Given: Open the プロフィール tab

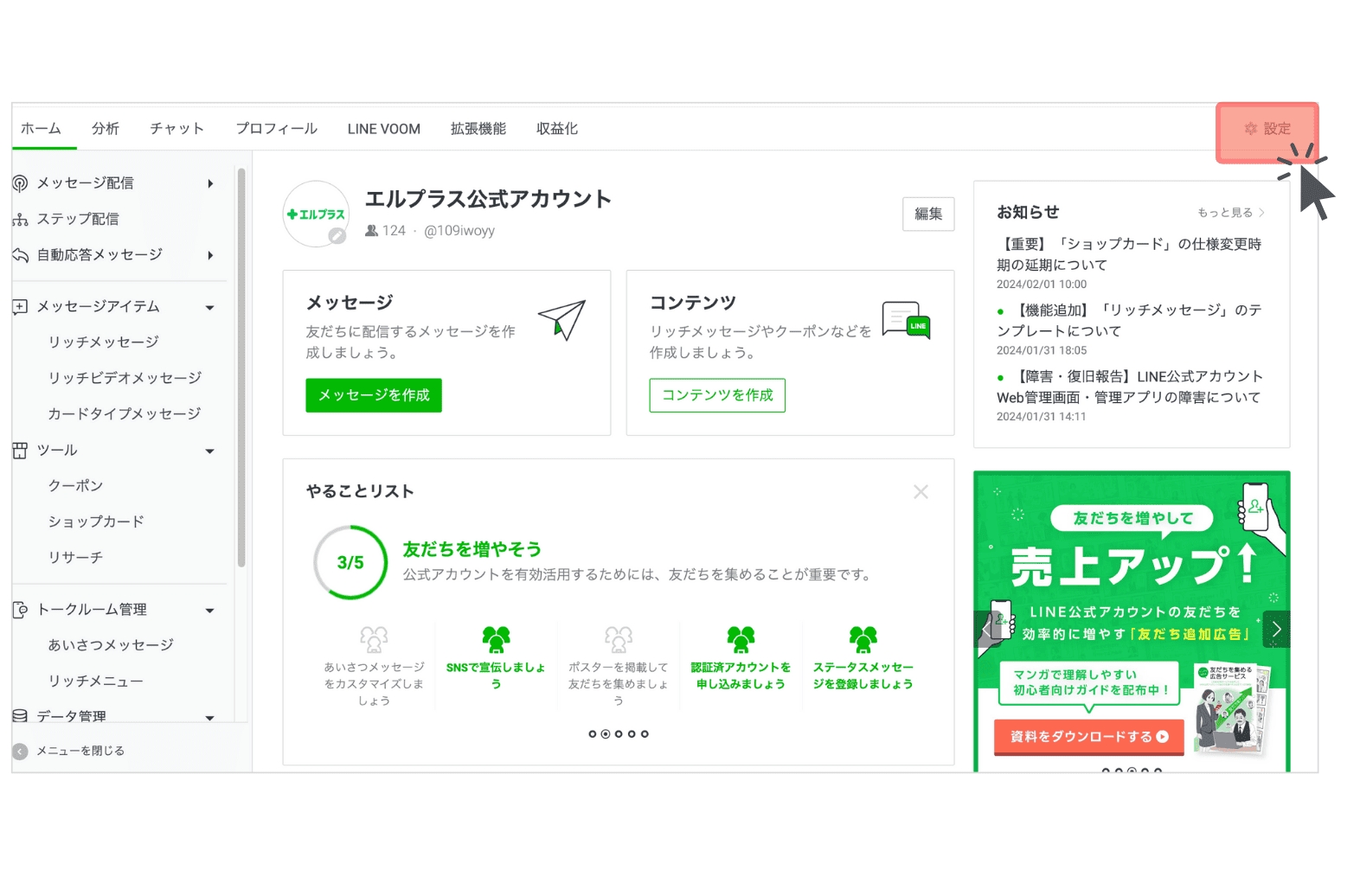Looking at the screenshot, I should click(x=277, y=129).
